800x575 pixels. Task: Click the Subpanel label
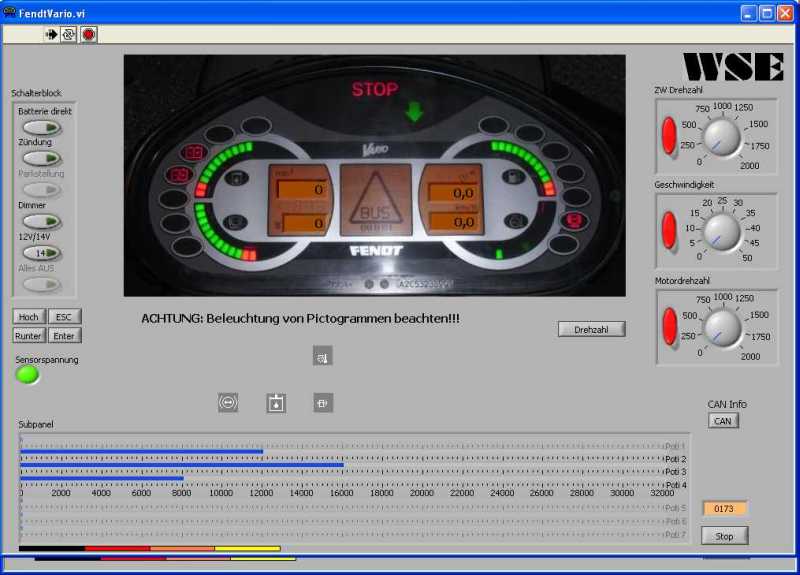[x=36, y=424]
